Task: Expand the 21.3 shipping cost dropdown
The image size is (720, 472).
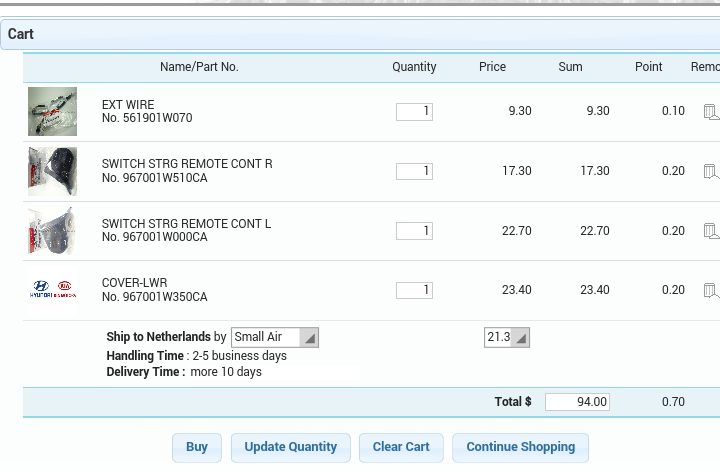Action: (506, 338)
